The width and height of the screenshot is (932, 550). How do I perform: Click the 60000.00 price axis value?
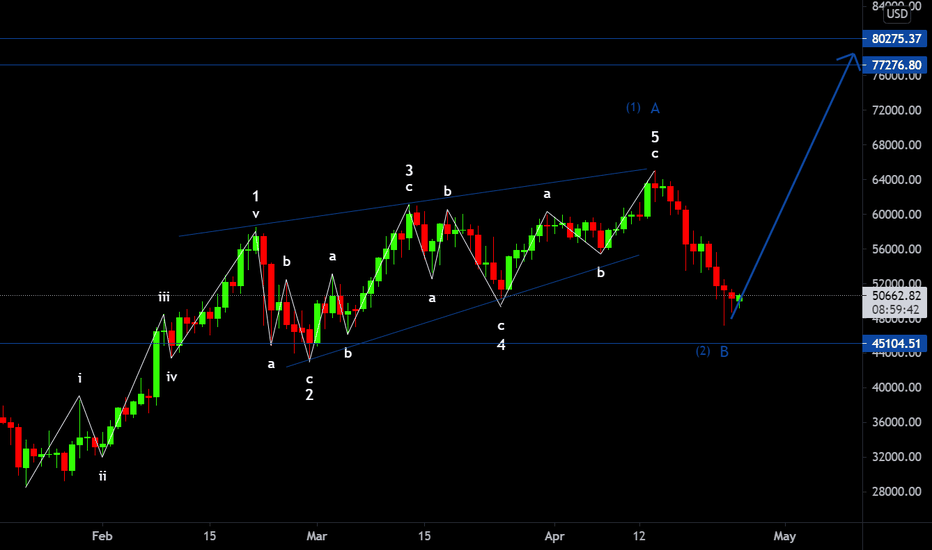pyautogui.click(x=896, y=214)
